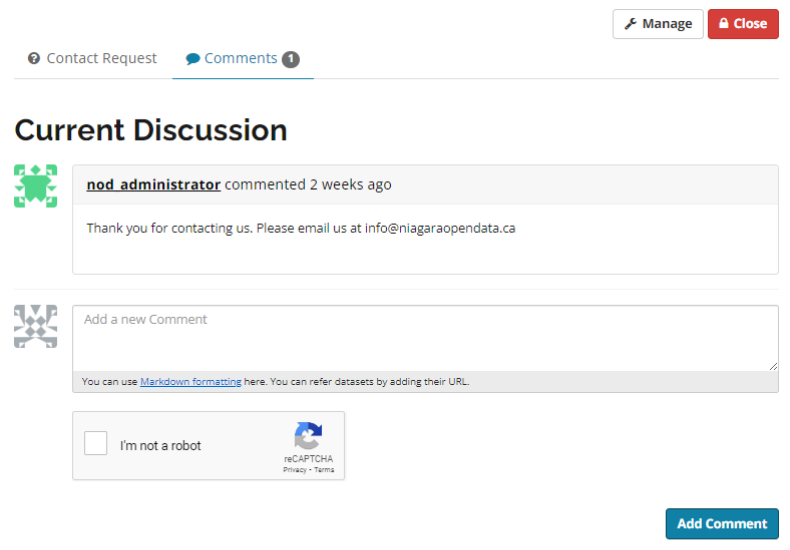Image resolution: width=790 pixels, height=550 pixels.
Task: Open the reCAPTCHA Privacy link
Action: point(295,470)
